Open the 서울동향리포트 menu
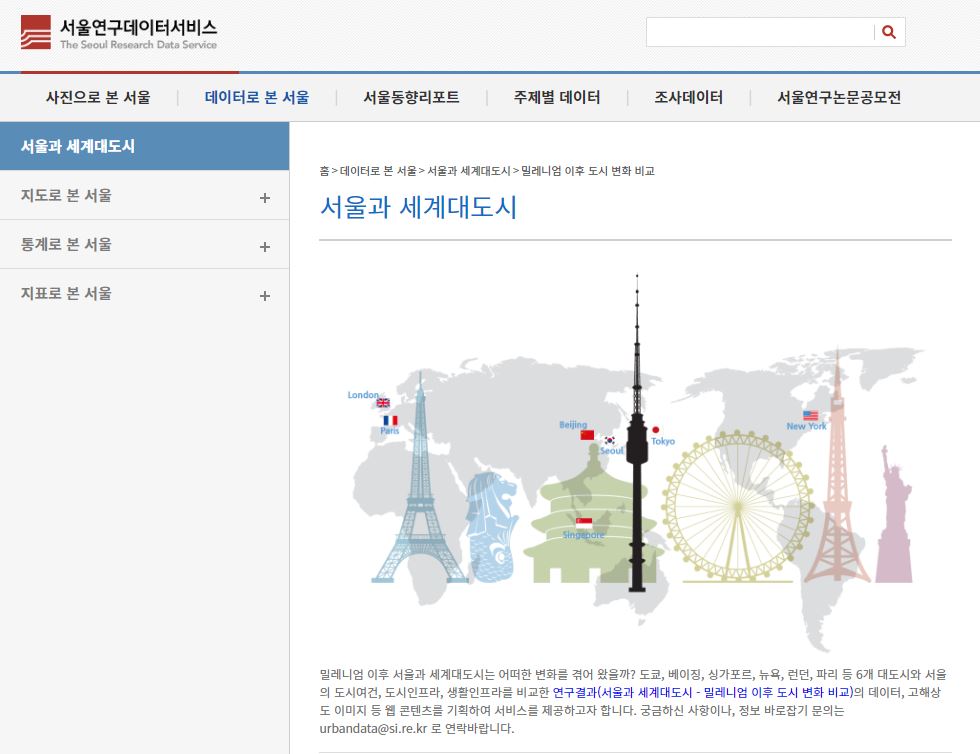This screenshot has width=980, height=754. (x=411, y=98)
